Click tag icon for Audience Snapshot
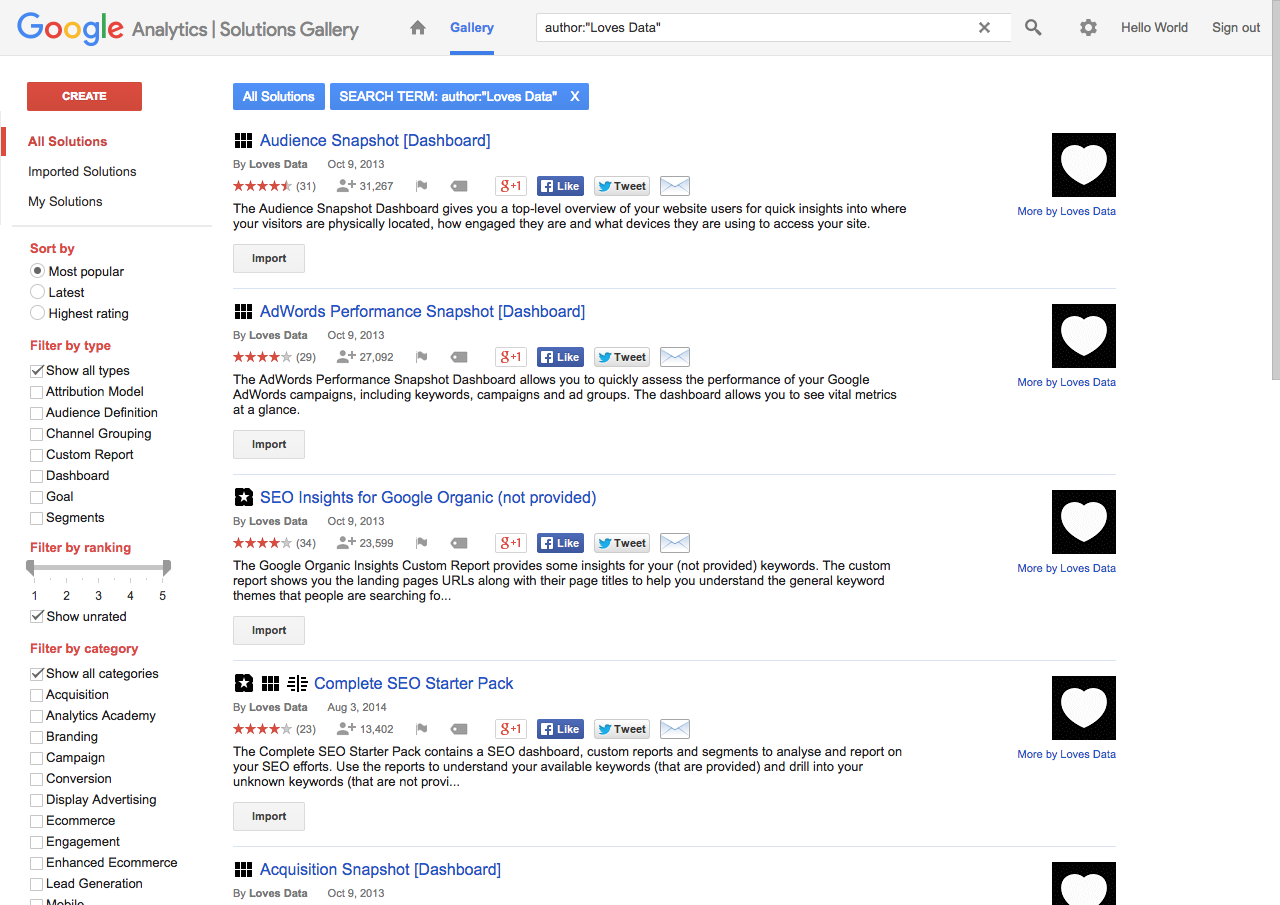The width and height of the screenshot is (1280, 905). click(x=459, y=186)
